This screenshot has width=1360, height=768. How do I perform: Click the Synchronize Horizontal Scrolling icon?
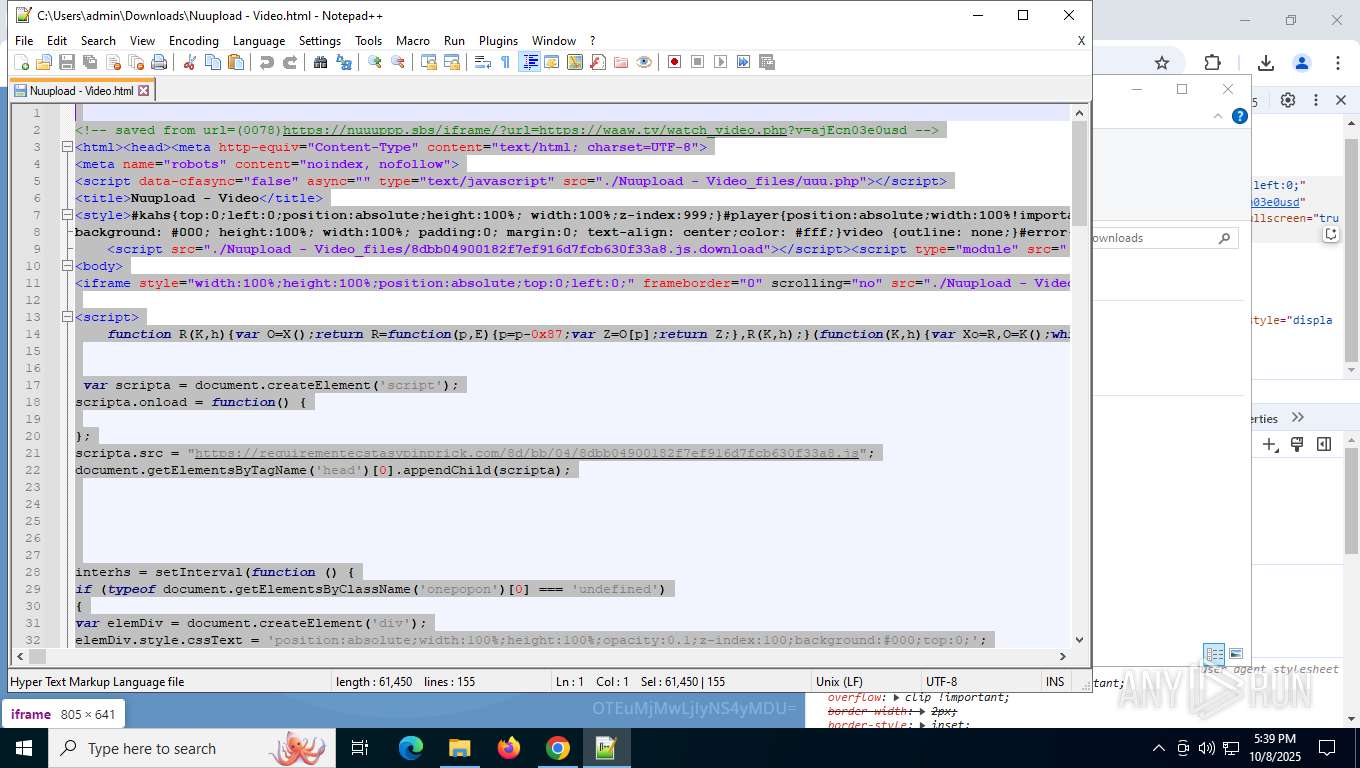pos(451,62)
